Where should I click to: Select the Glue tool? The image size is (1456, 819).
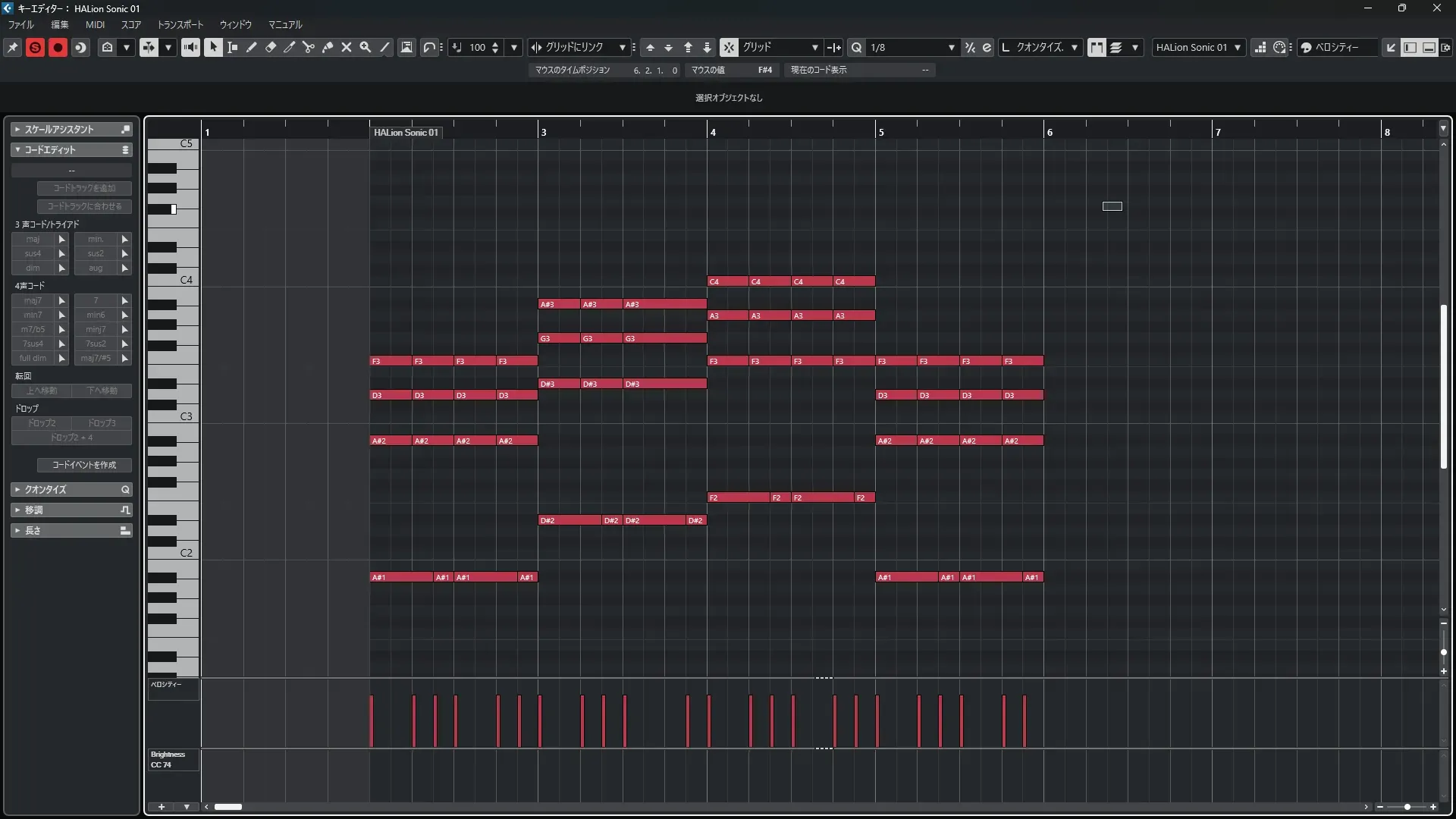(328, 47)
